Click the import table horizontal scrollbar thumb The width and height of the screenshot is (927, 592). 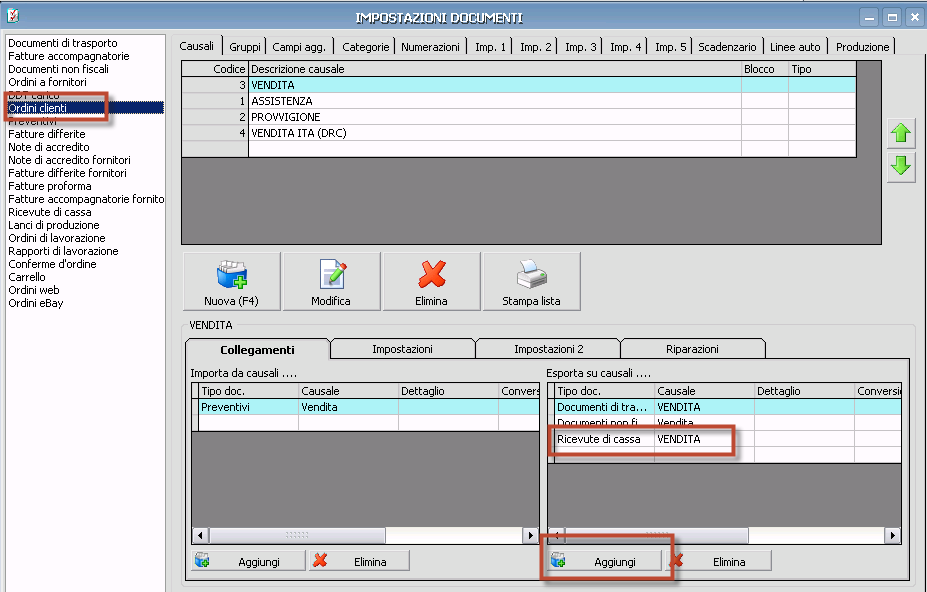[297, 535]
